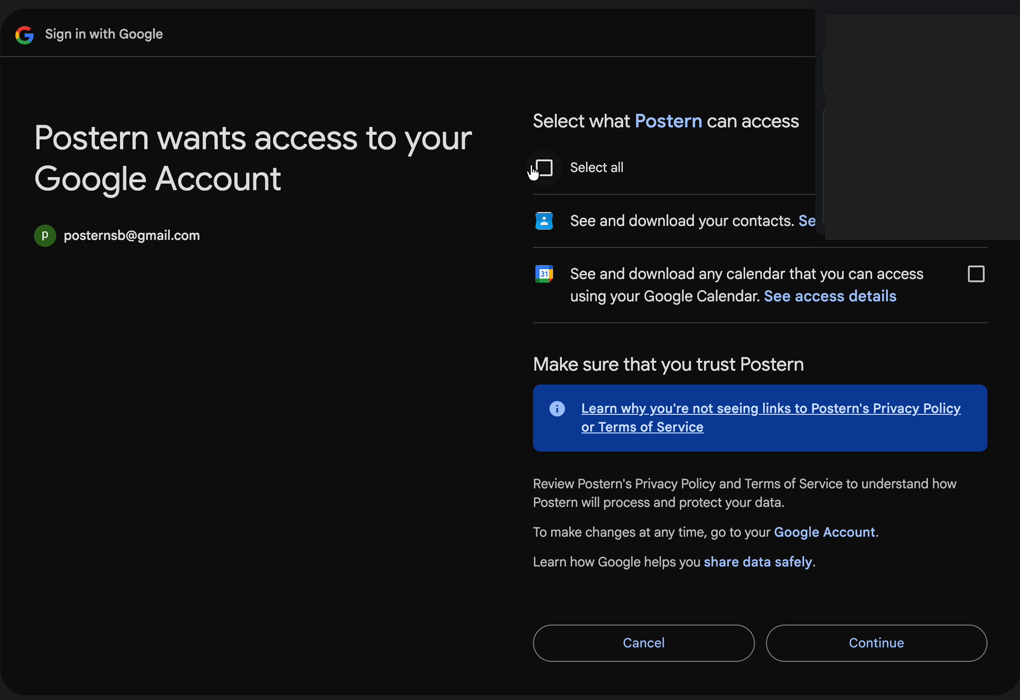Click the green P account avatar
The image size is (1020, 700).
pyautogui.click(x=45, y=236)
